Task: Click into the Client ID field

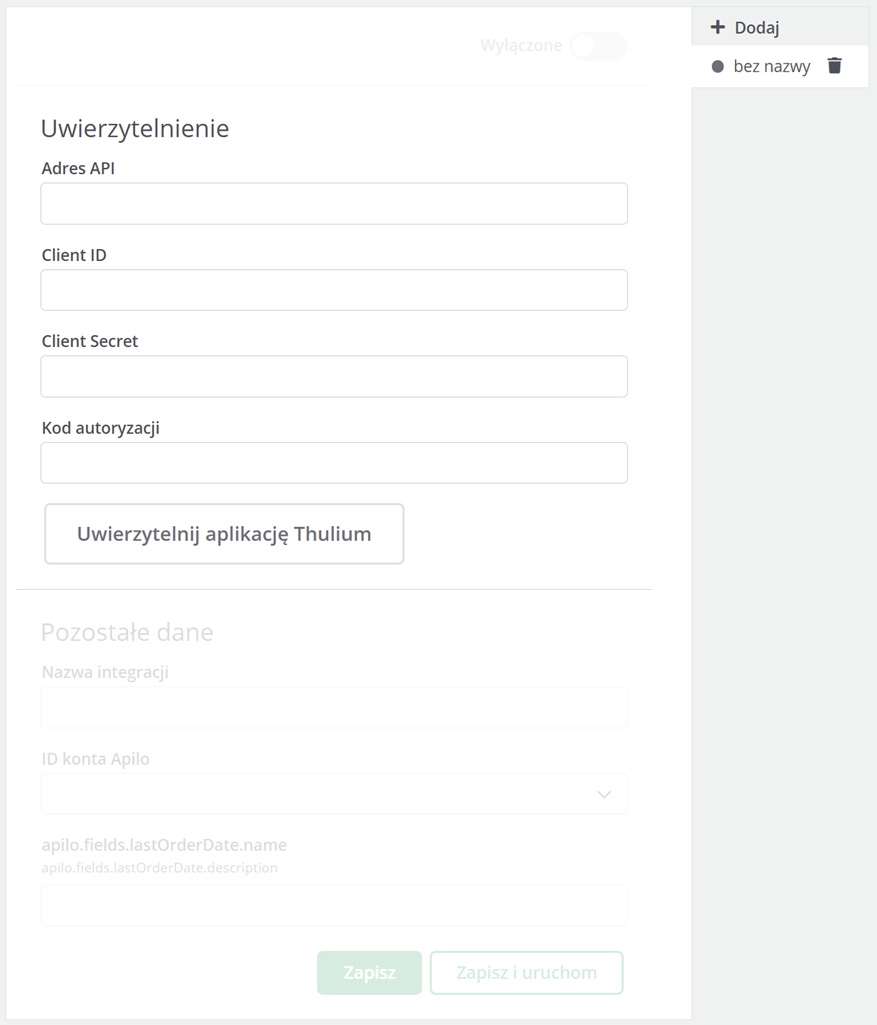Action: point(334,290)
